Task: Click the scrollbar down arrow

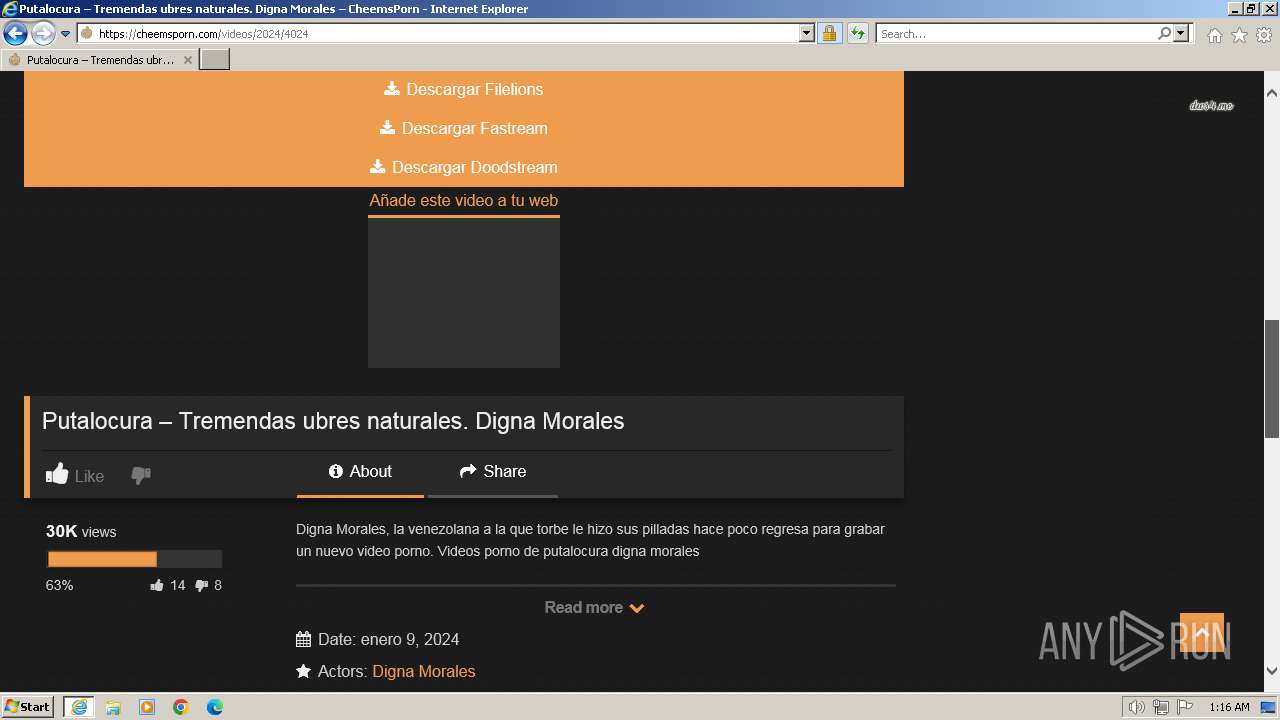Action: point(1272,671)
